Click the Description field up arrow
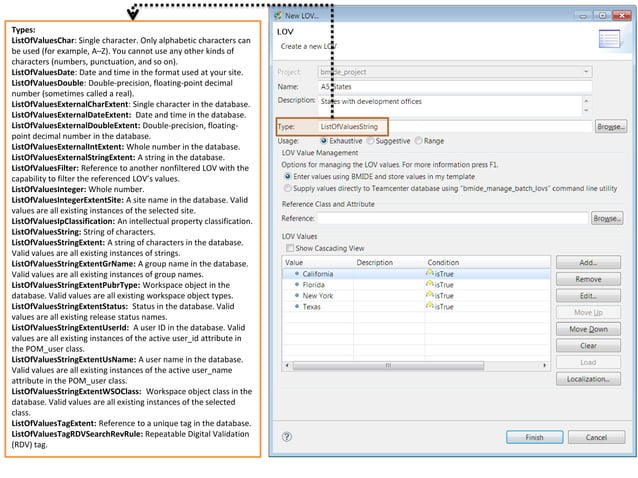The image size is (638, 478). (x=586, y=100)
